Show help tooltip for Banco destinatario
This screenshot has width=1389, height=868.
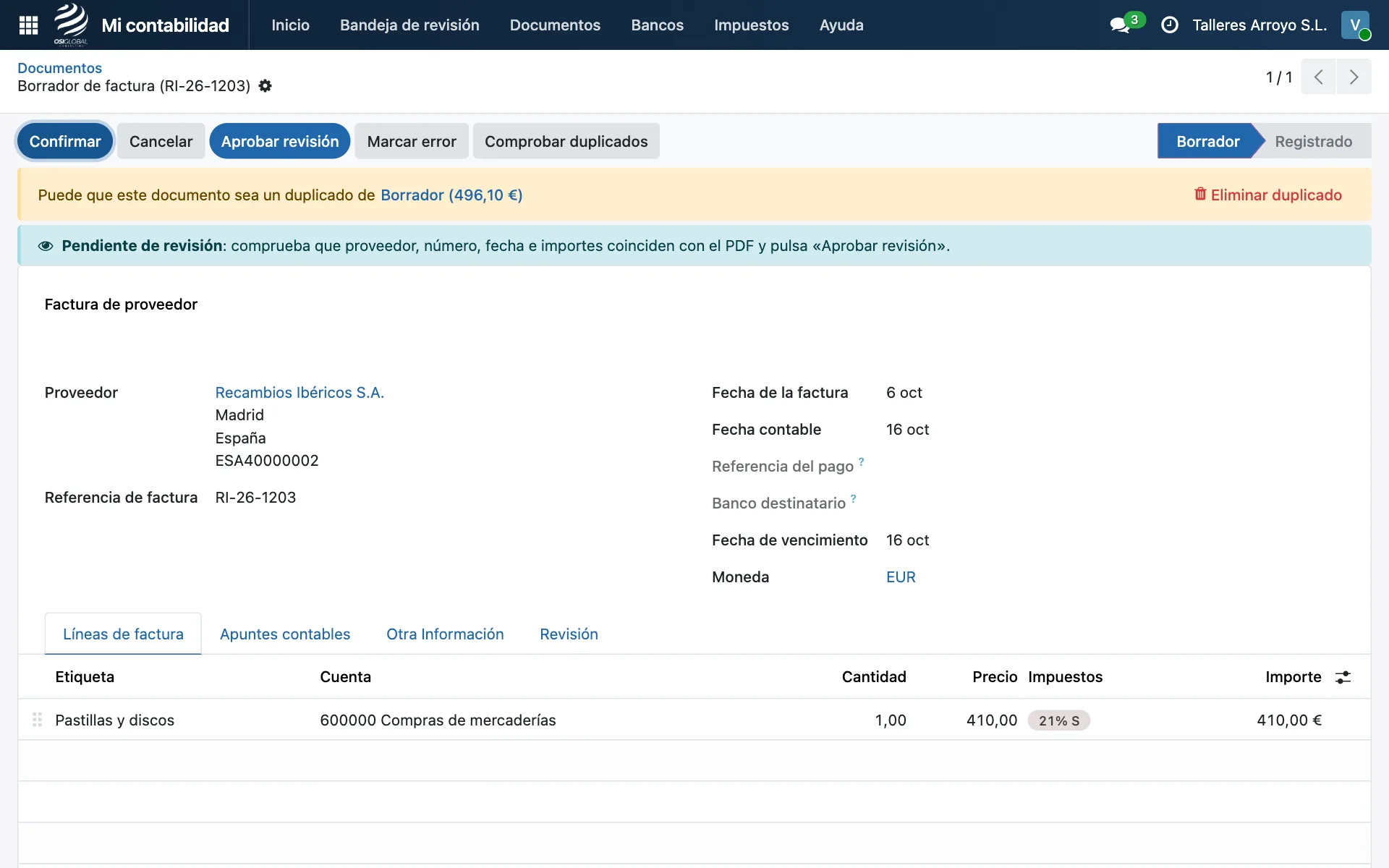coord(853,498)
